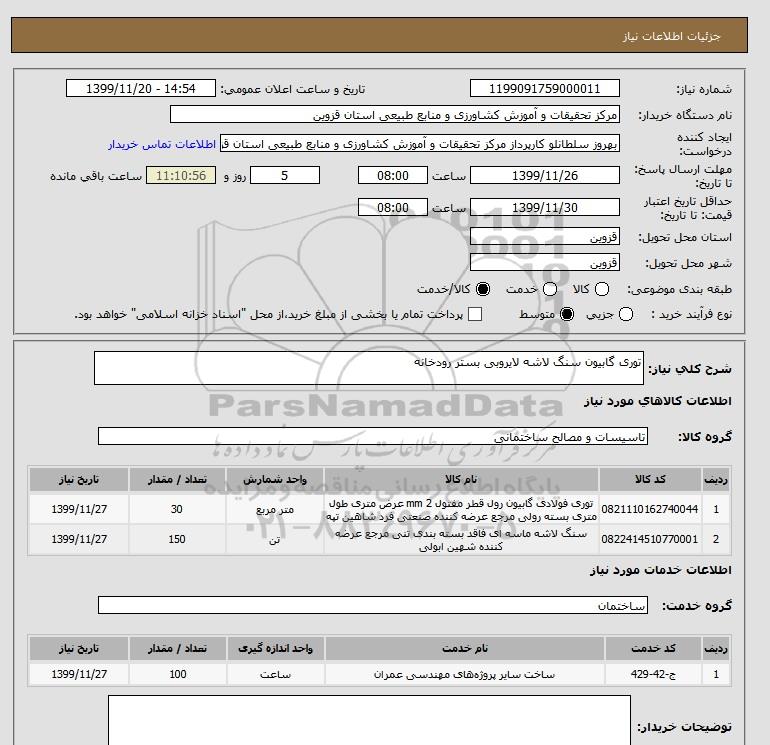Select the خدمت radio button
The width and height of the screenshot is (770, 745).
(x=550, y=289)
